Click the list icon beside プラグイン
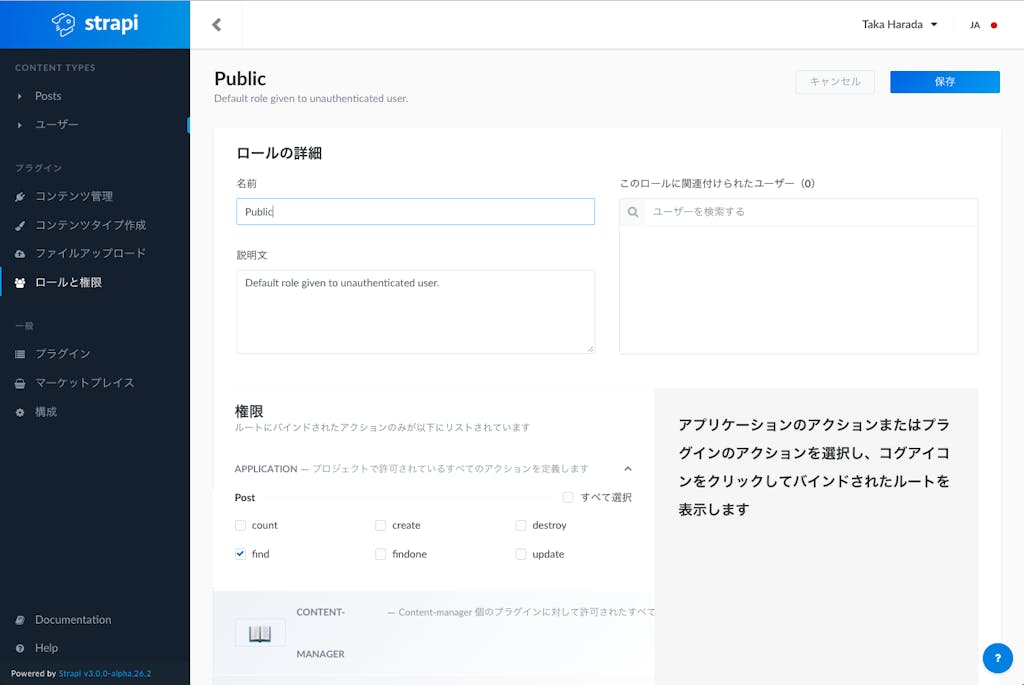 pos(20,354)
